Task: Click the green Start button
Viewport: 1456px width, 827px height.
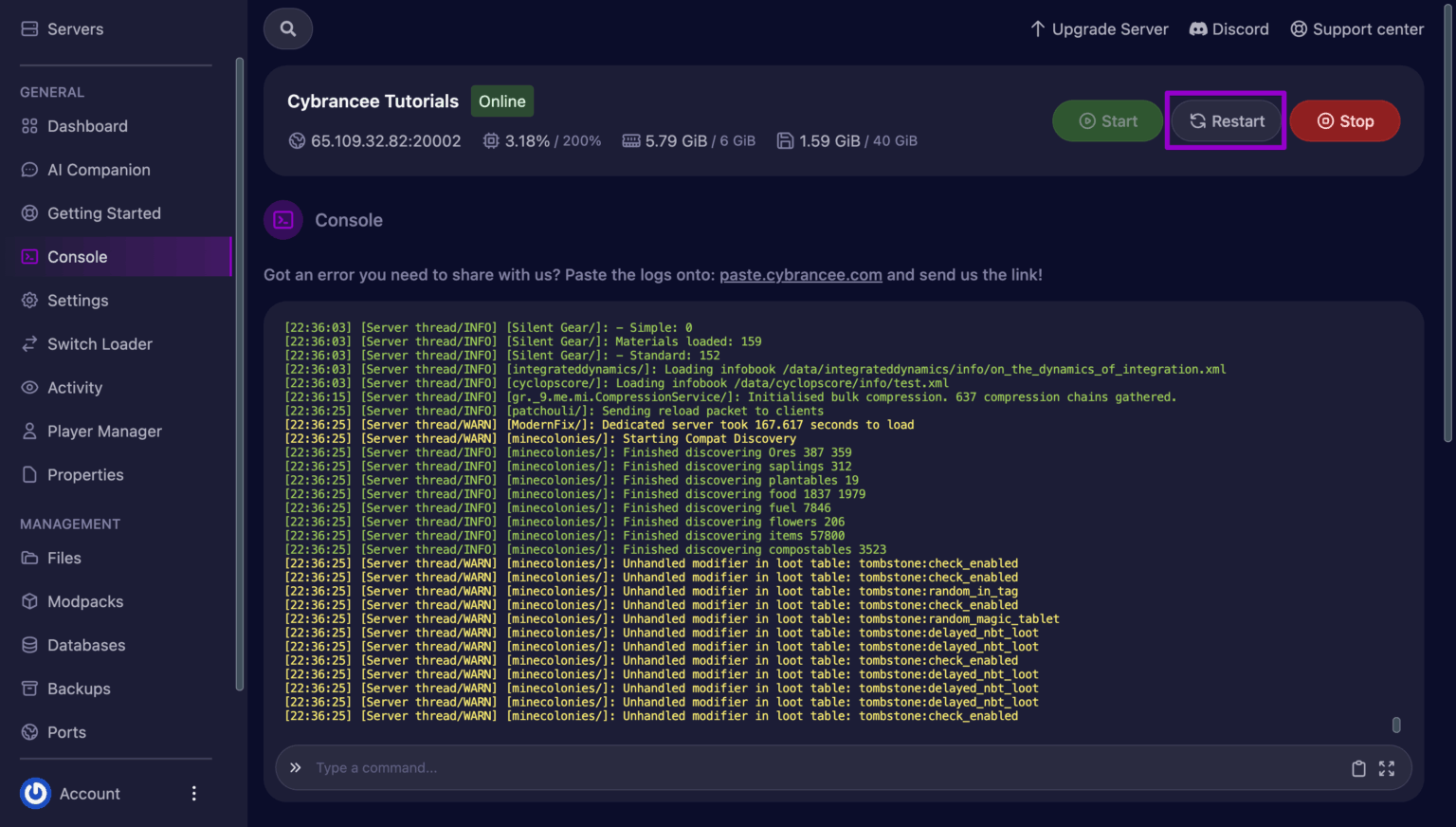Action: pyautogui.click(x=1107, y=121)
